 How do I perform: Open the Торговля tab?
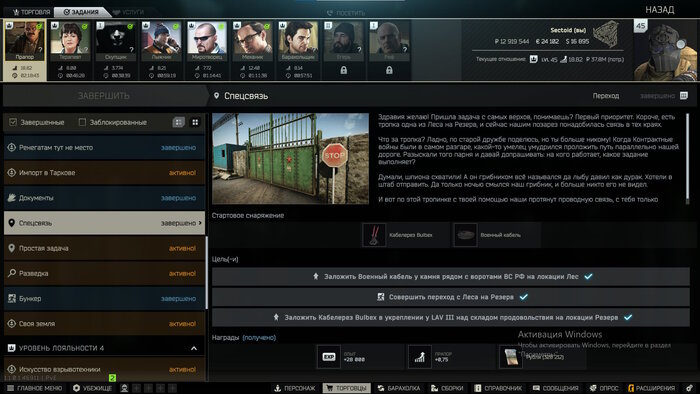(31, 12)
